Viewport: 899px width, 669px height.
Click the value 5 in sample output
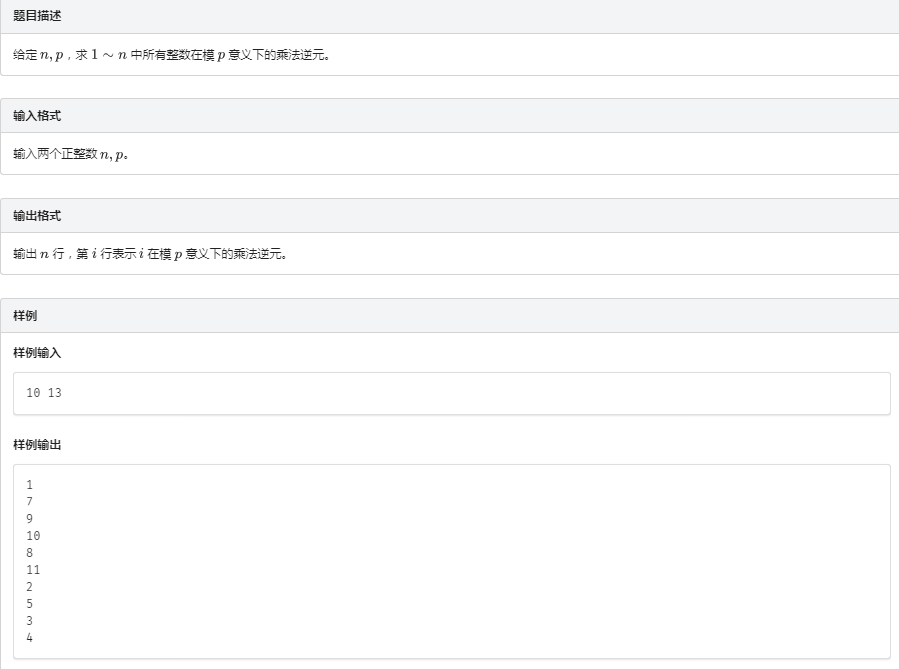(30, 604)
